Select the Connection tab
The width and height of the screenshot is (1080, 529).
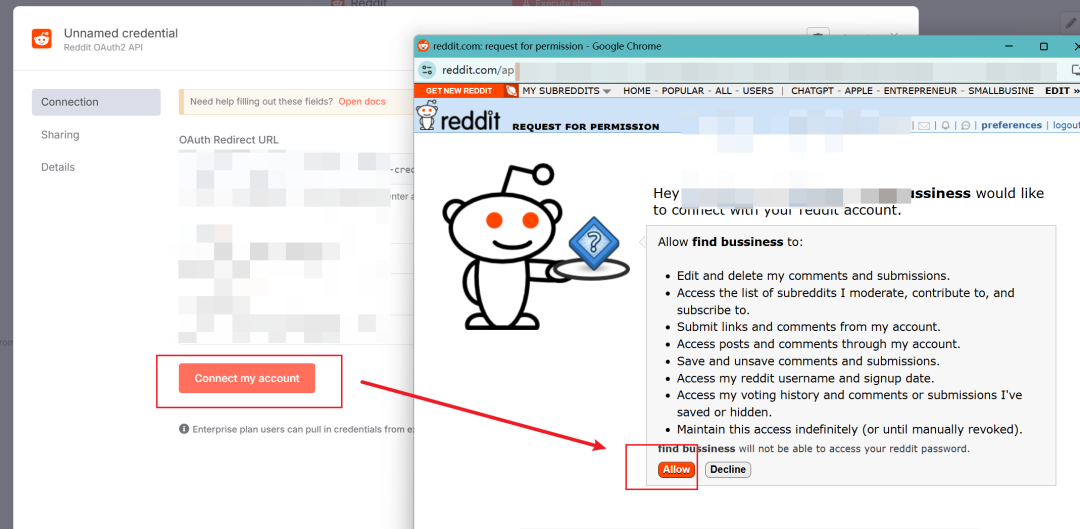pyautogui.click(x=96, y=102)
